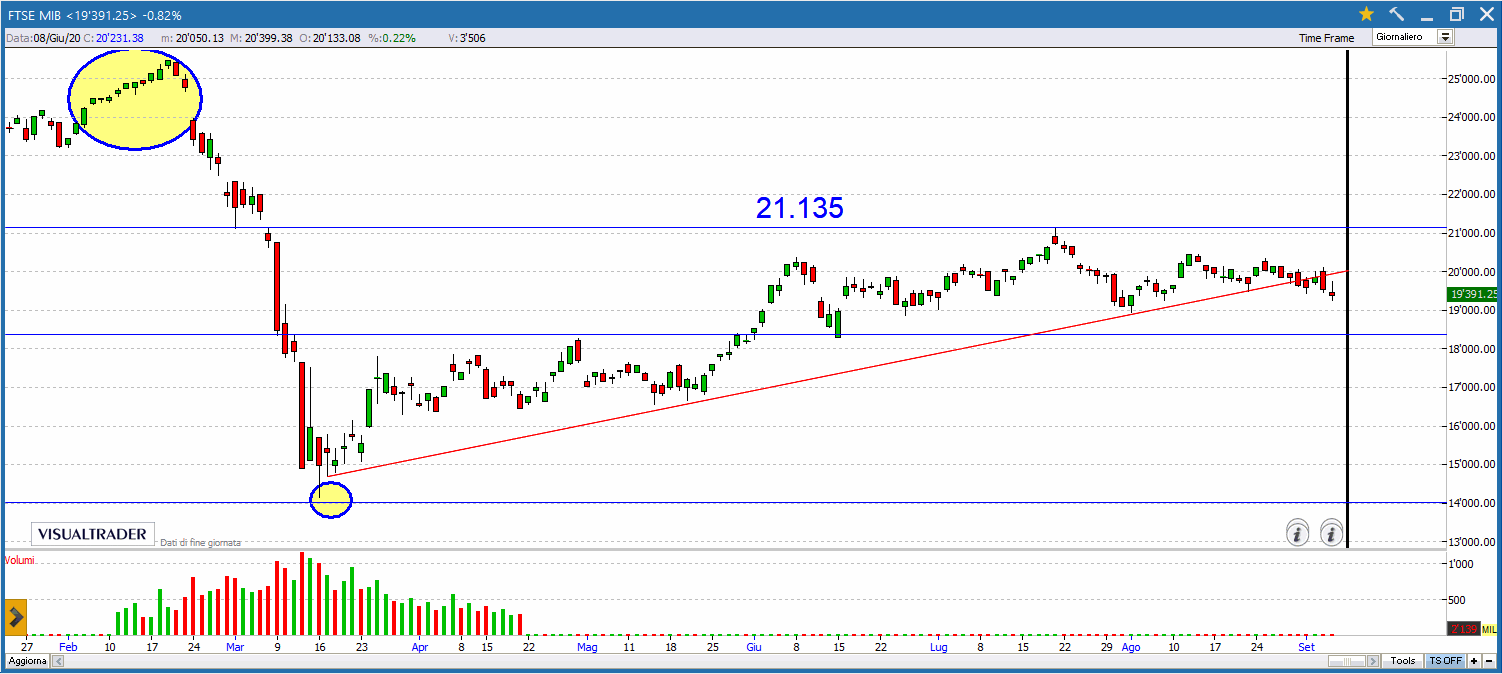Click the 14'000.00 price axis label

1473,503
